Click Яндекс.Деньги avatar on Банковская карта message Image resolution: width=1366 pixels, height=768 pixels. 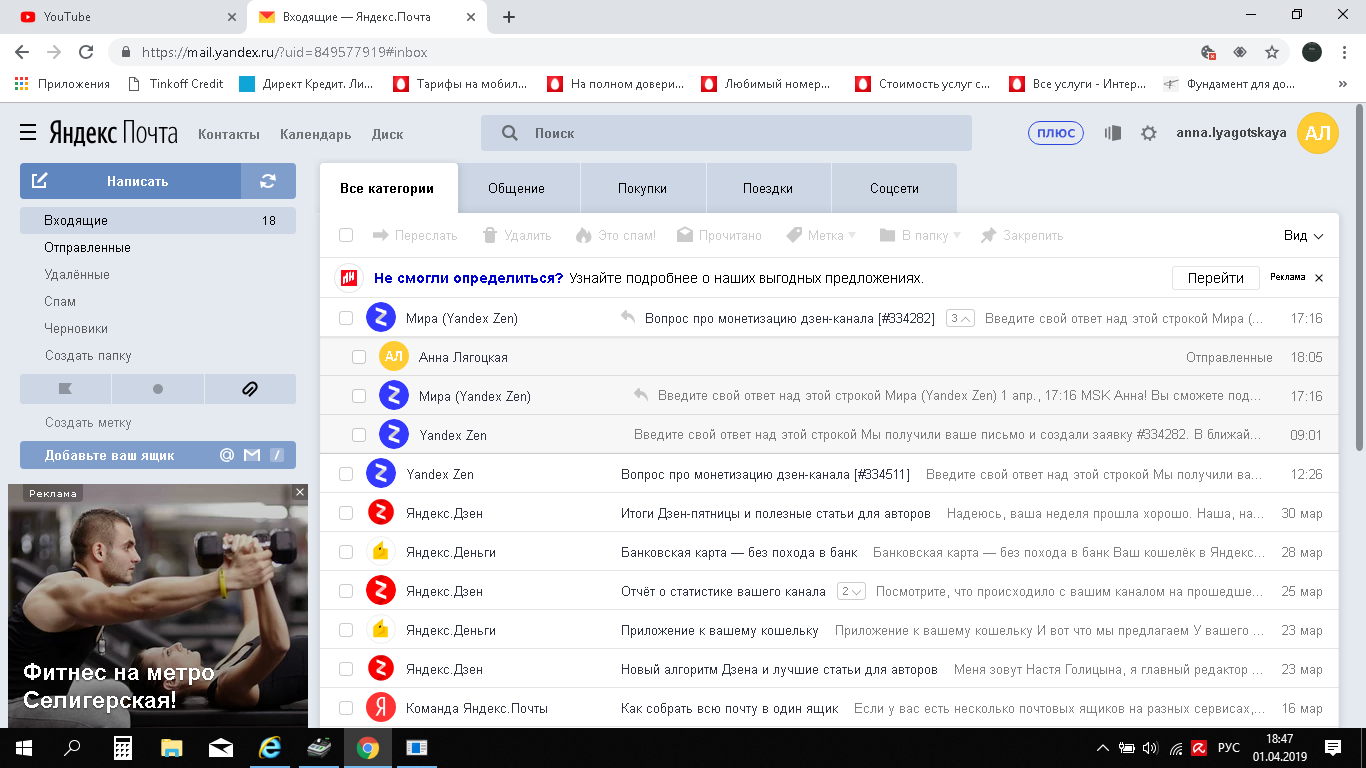coord(379,552)
